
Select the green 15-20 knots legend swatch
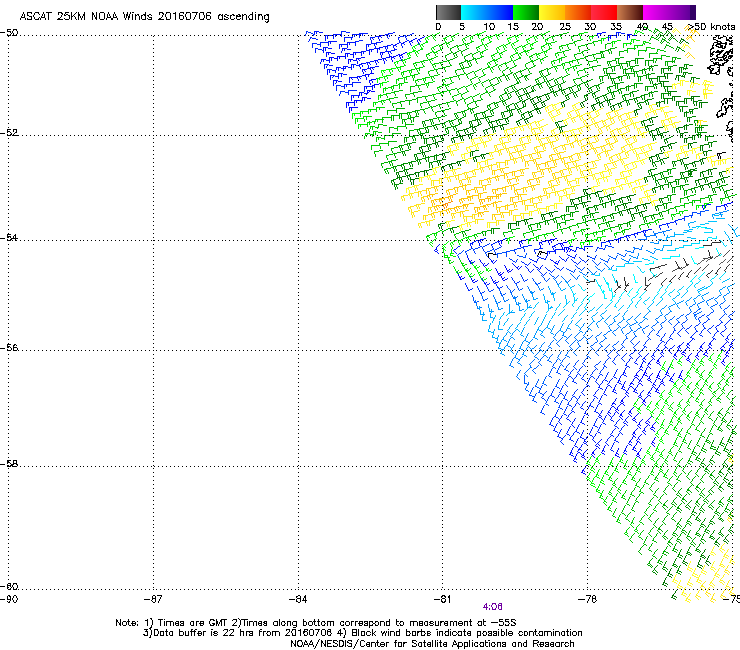coord(526,12)
